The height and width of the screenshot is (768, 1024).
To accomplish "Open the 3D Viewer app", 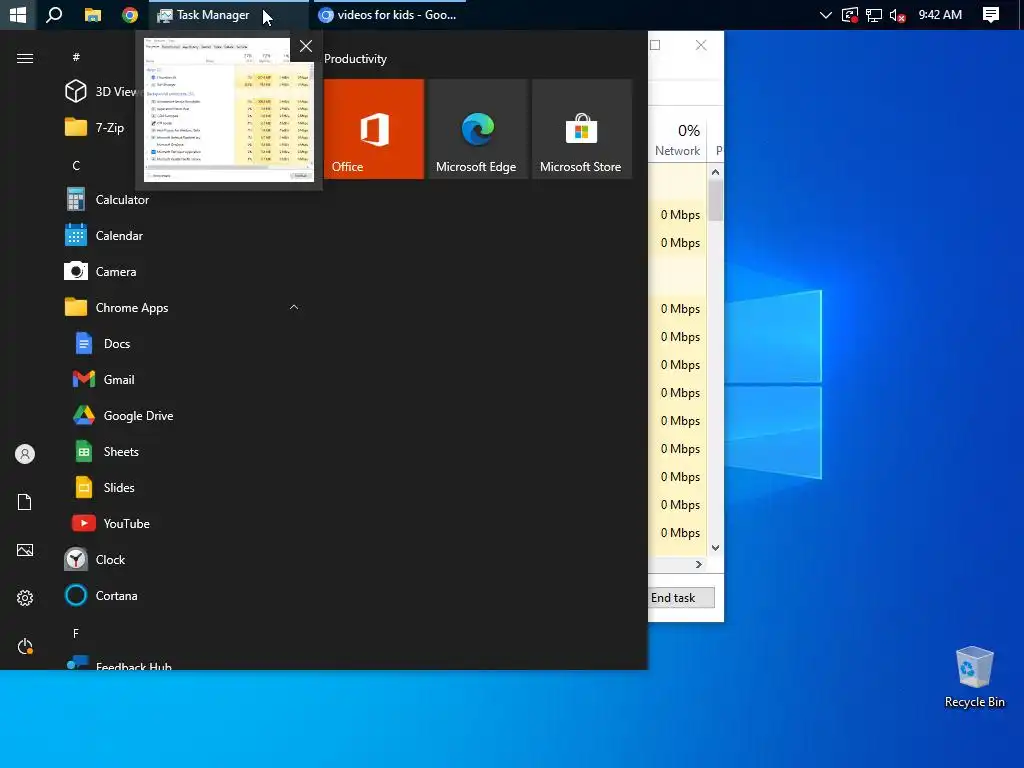I will [x=101, y=91].
